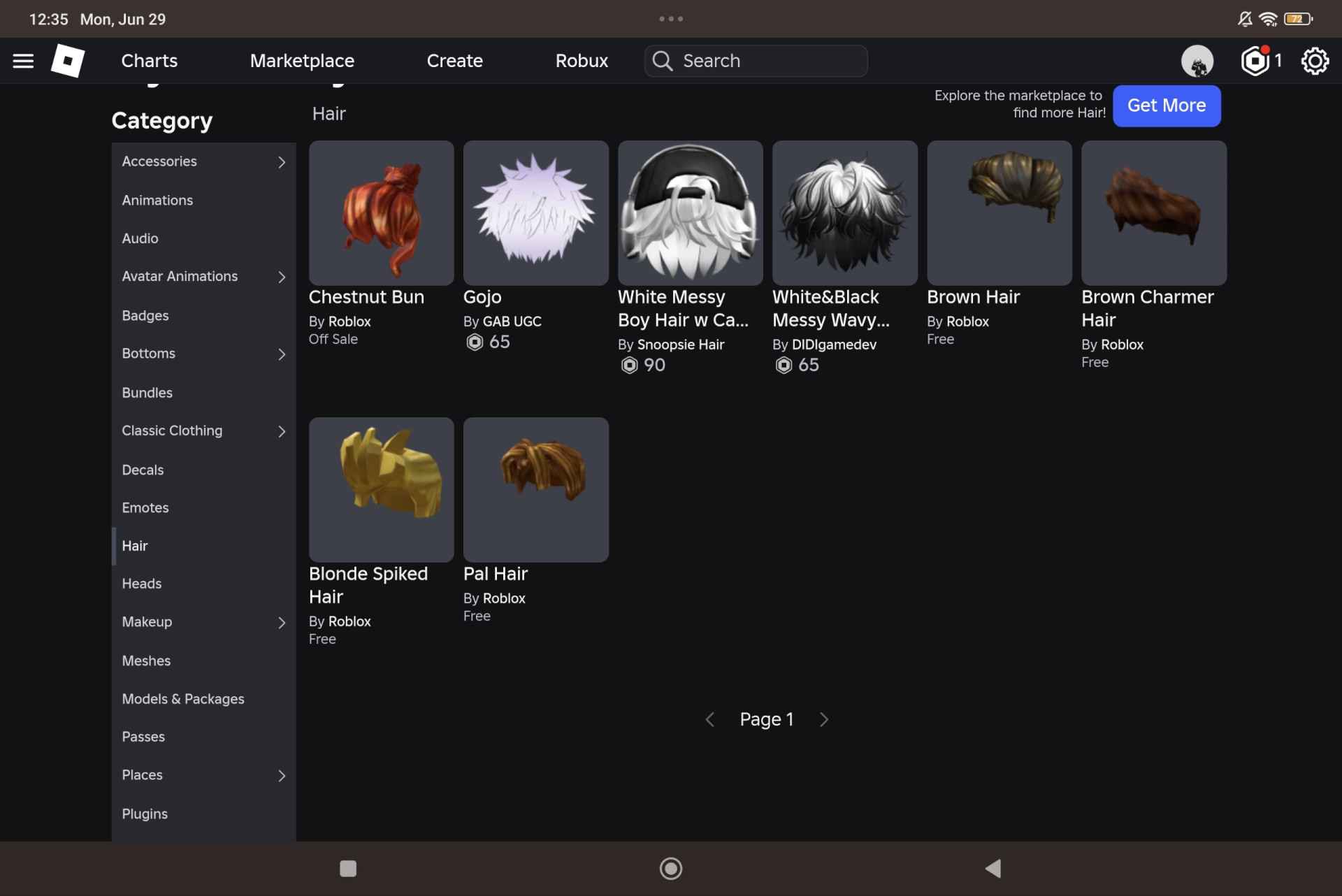Expand the Classic Clothing chevron
This screenshot has width=1342, height=896.
(282, 432)
